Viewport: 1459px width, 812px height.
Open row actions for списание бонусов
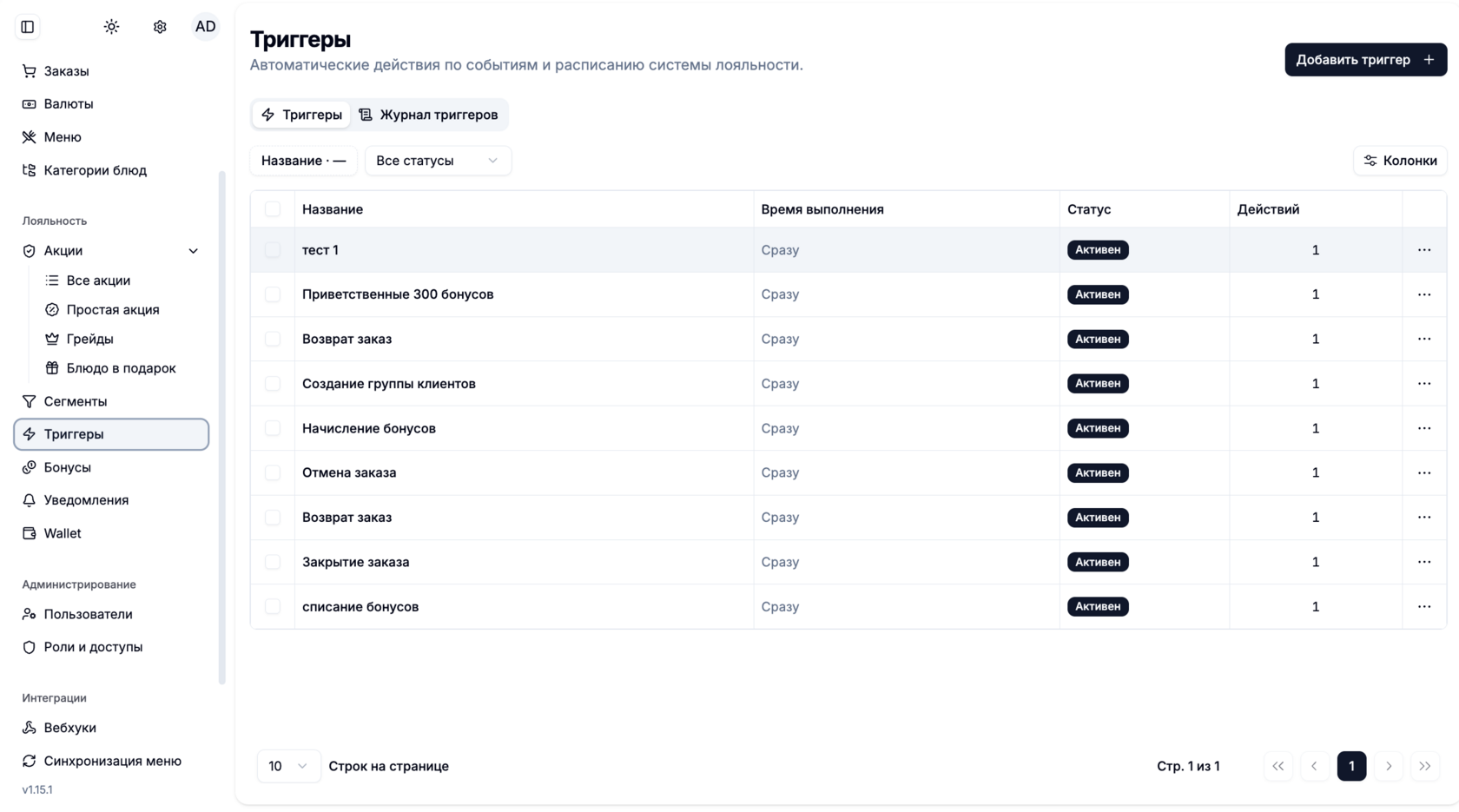[x=1424, y=607]
